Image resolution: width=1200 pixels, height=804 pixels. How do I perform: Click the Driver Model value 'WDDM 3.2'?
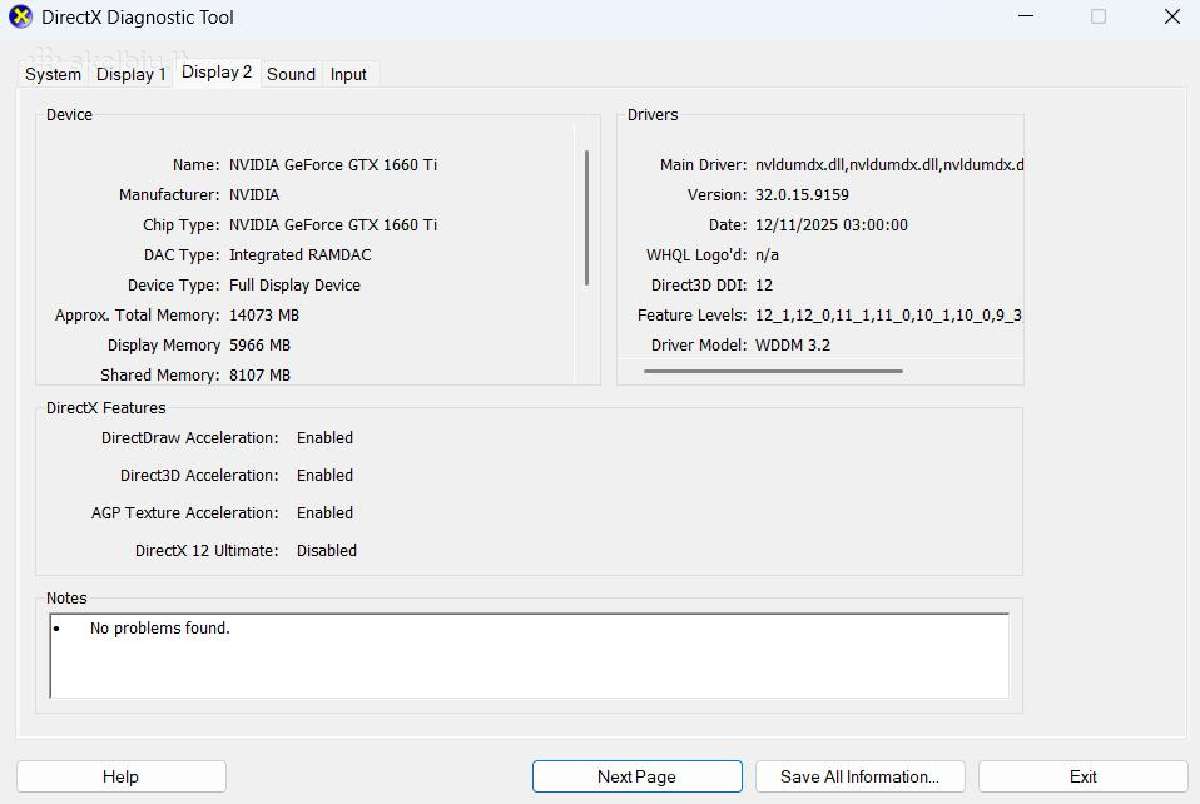coord(793,345)
